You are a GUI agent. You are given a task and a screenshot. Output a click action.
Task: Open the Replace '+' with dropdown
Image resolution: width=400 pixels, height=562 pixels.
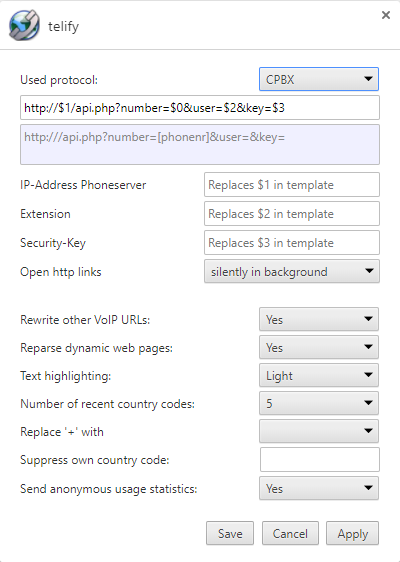[x=319, y=431]
